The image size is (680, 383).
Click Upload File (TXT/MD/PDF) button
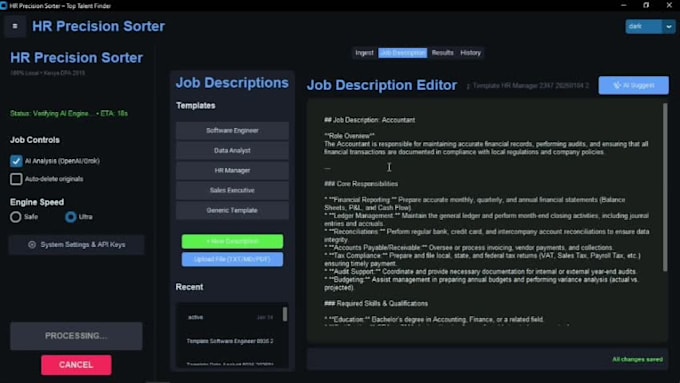click(x=232, y=259)
